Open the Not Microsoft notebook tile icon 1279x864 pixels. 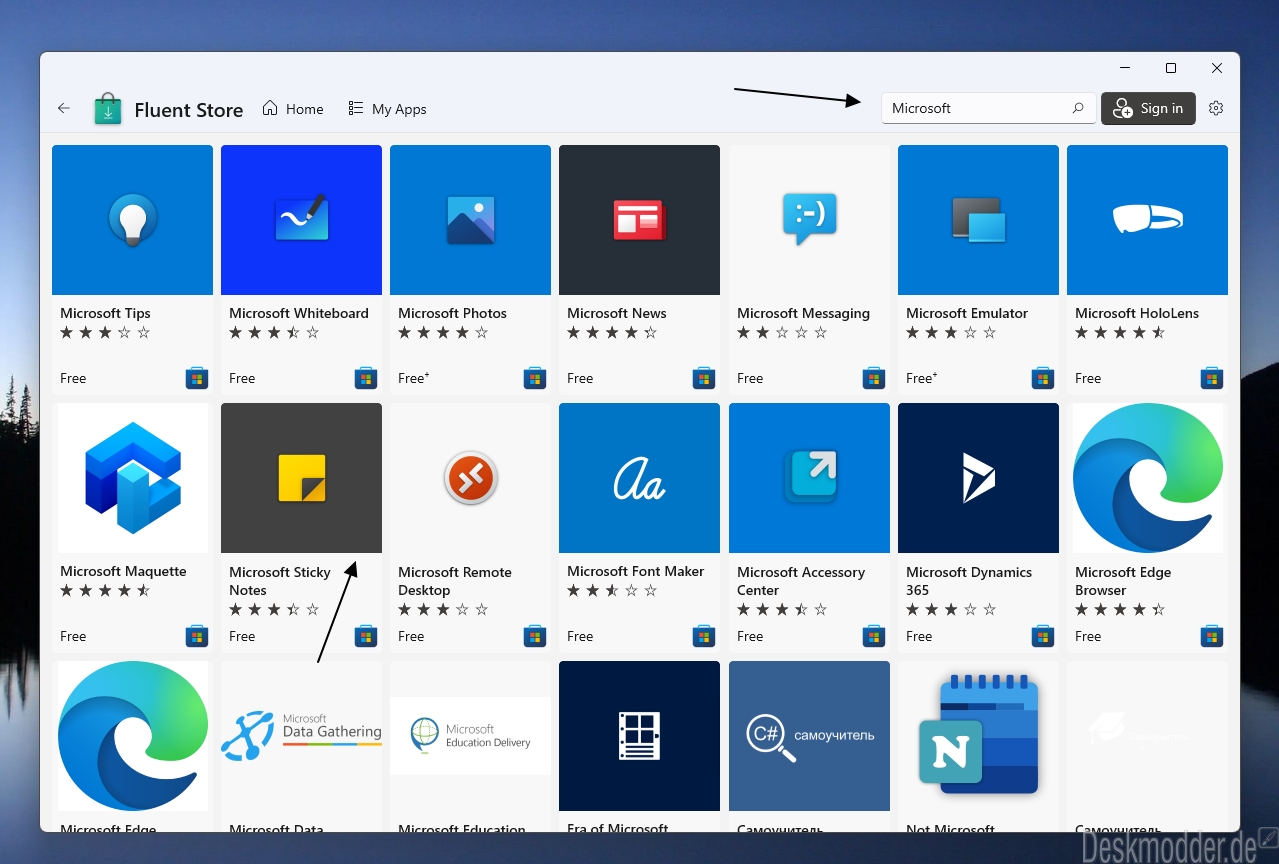[x=978, y=736]
